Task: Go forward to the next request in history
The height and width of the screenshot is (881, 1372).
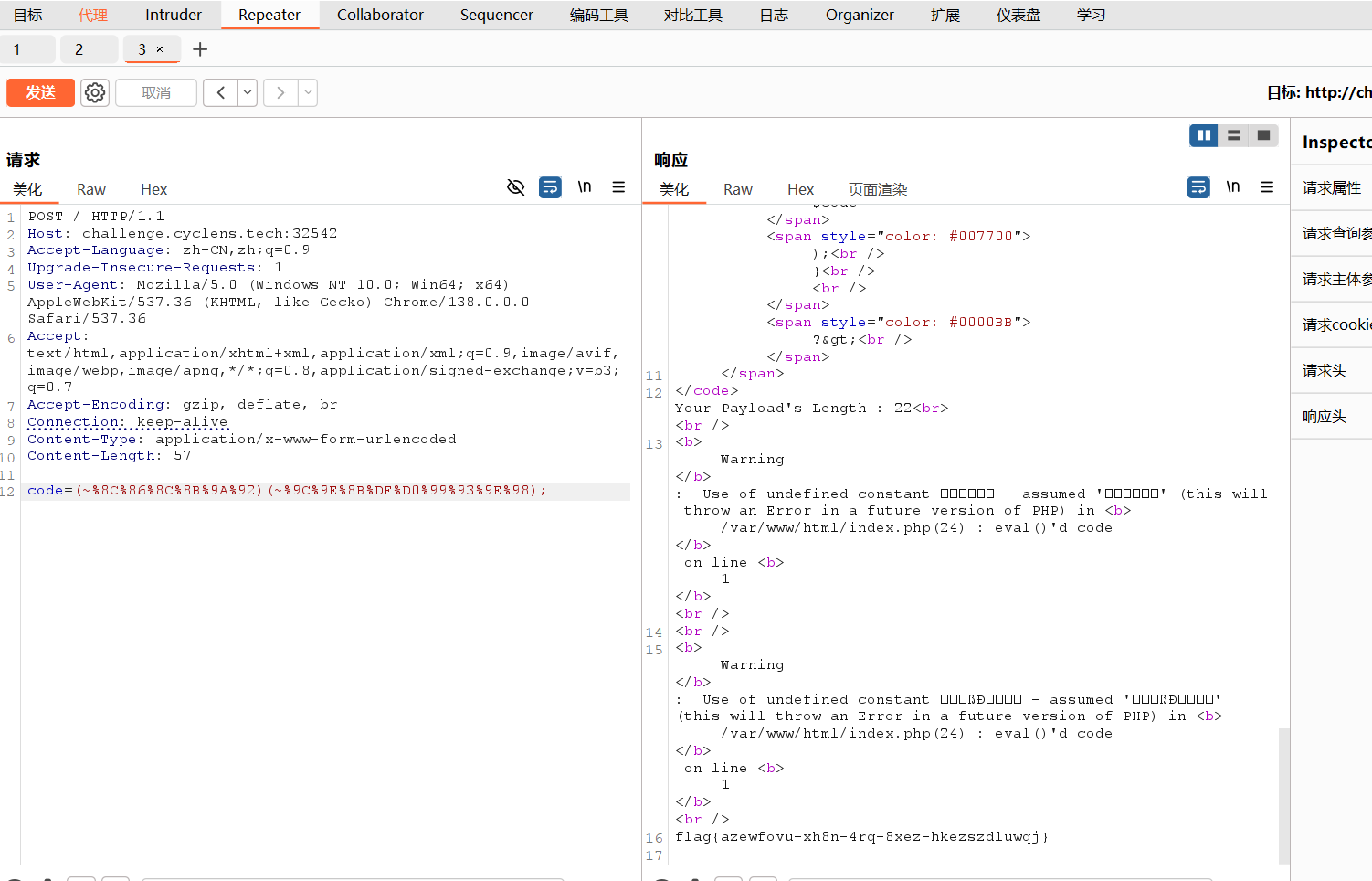Action: click(x=280, y=92)
